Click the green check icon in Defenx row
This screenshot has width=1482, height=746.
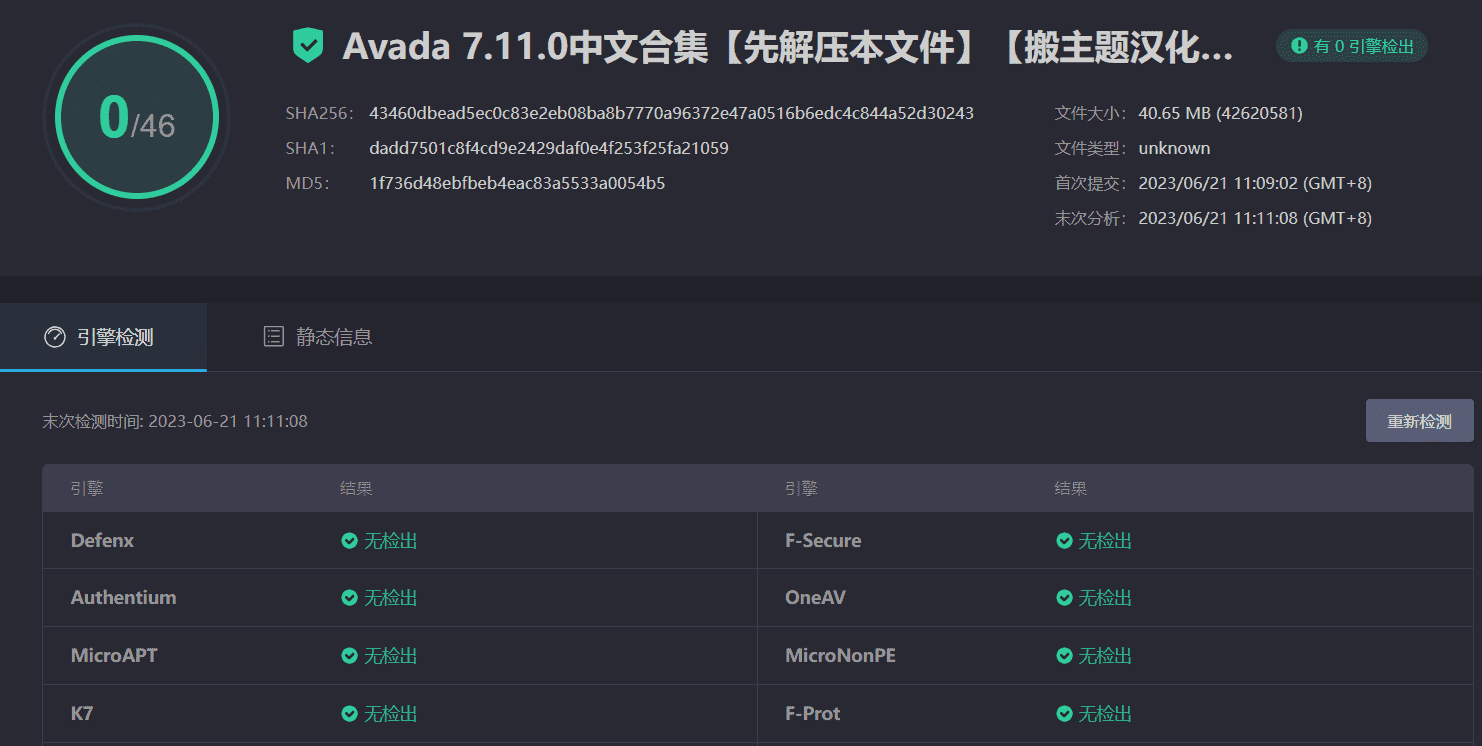(x=349, y=541)
